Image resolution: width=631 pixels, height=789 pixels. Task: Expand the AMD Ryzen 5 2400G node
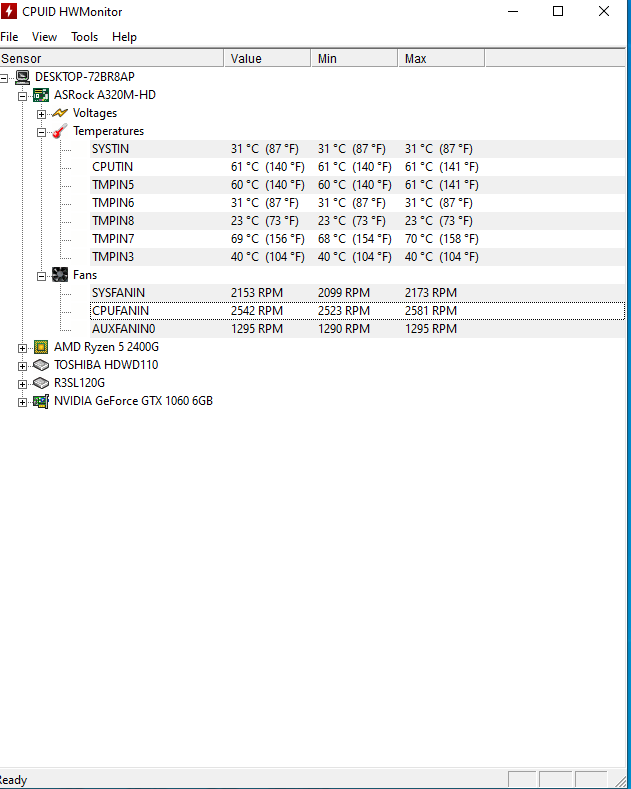[22, 348]
